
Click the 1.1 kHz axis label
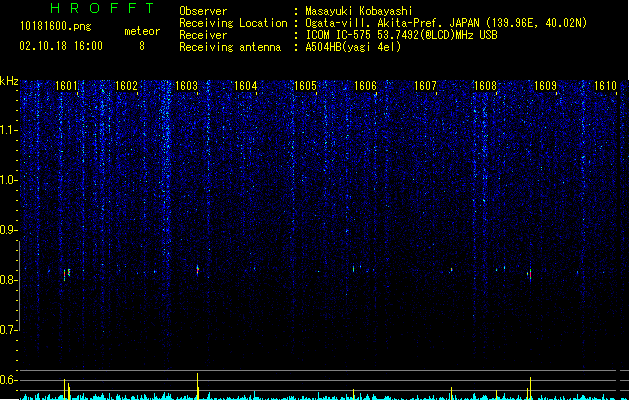click(x=9, y=130)
